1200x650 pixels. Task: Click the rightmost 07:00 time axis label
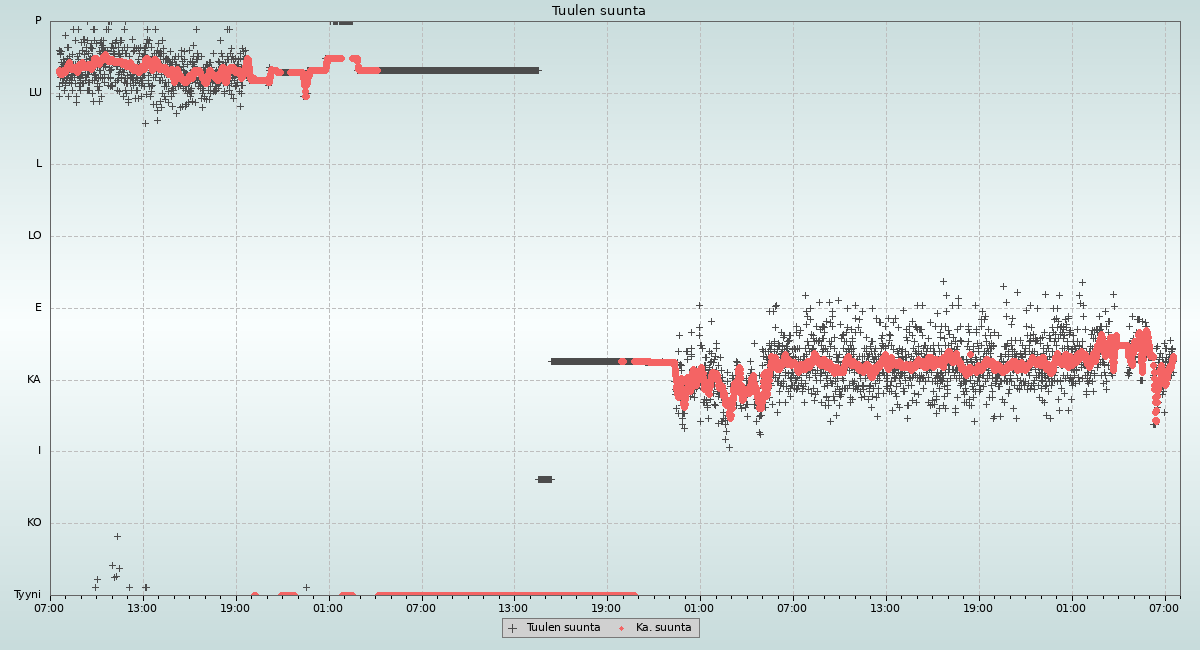point(1164,607)
